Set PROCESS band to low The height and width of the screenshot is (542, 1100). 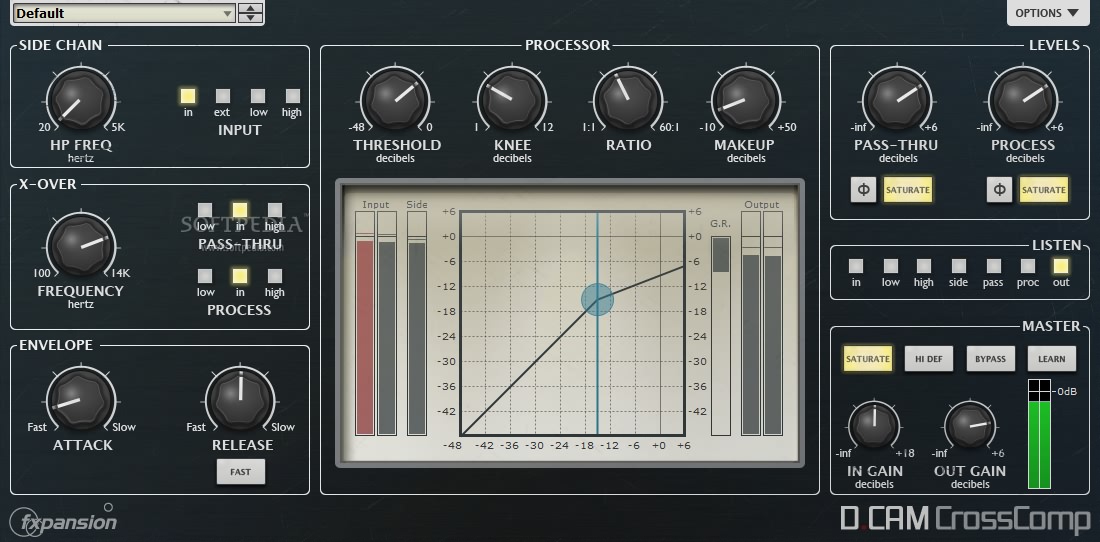pyautogui.click(x=205, y=276)
